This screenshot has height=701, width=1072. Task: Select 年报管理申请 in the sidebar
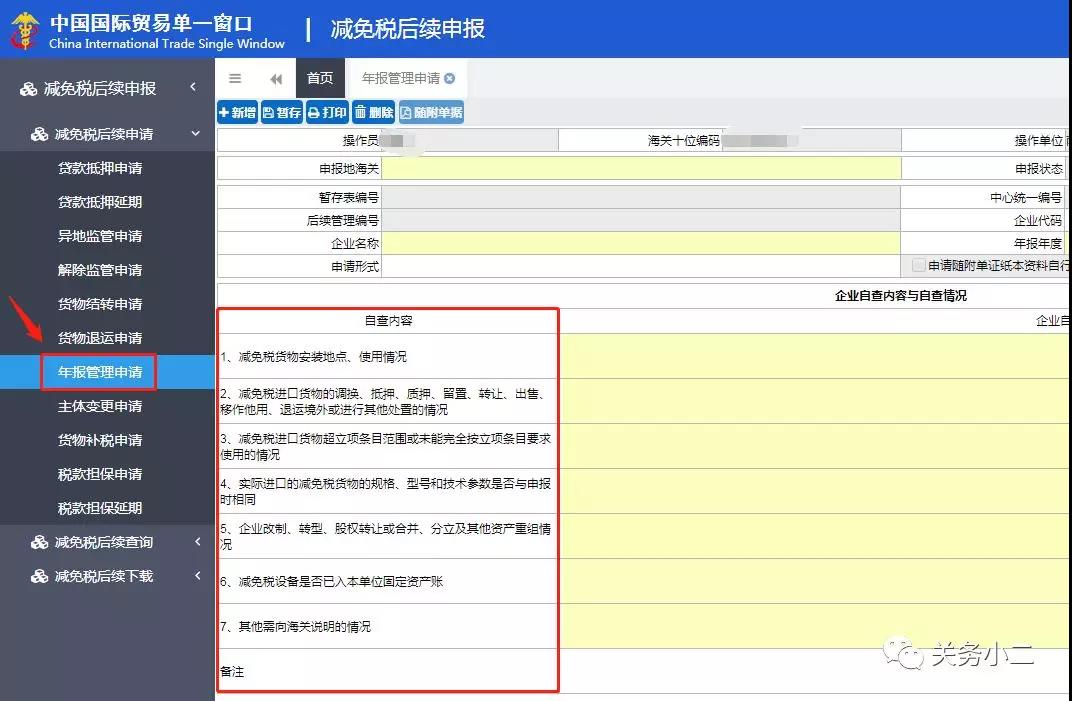pos(99,372)
